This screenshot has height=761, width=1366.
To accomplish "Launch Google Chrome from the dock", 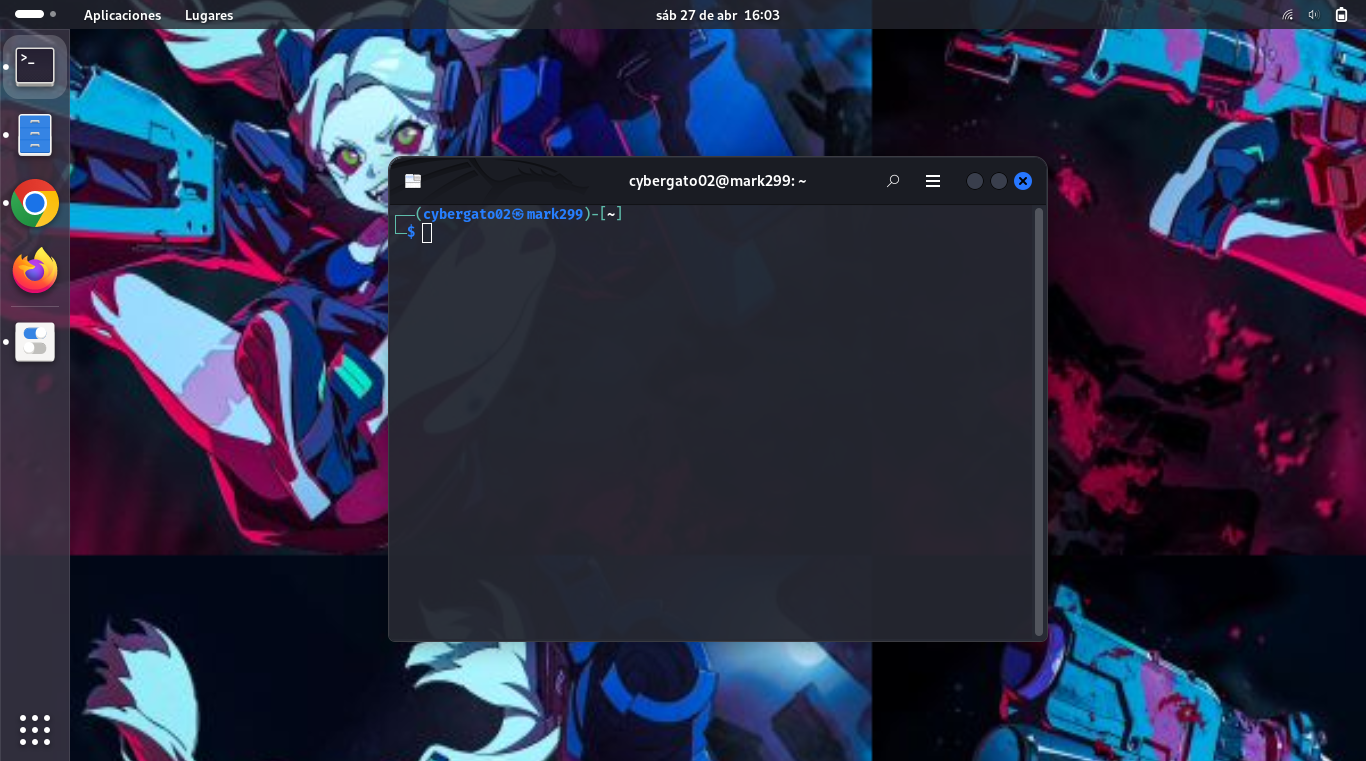I will [35, 204].
